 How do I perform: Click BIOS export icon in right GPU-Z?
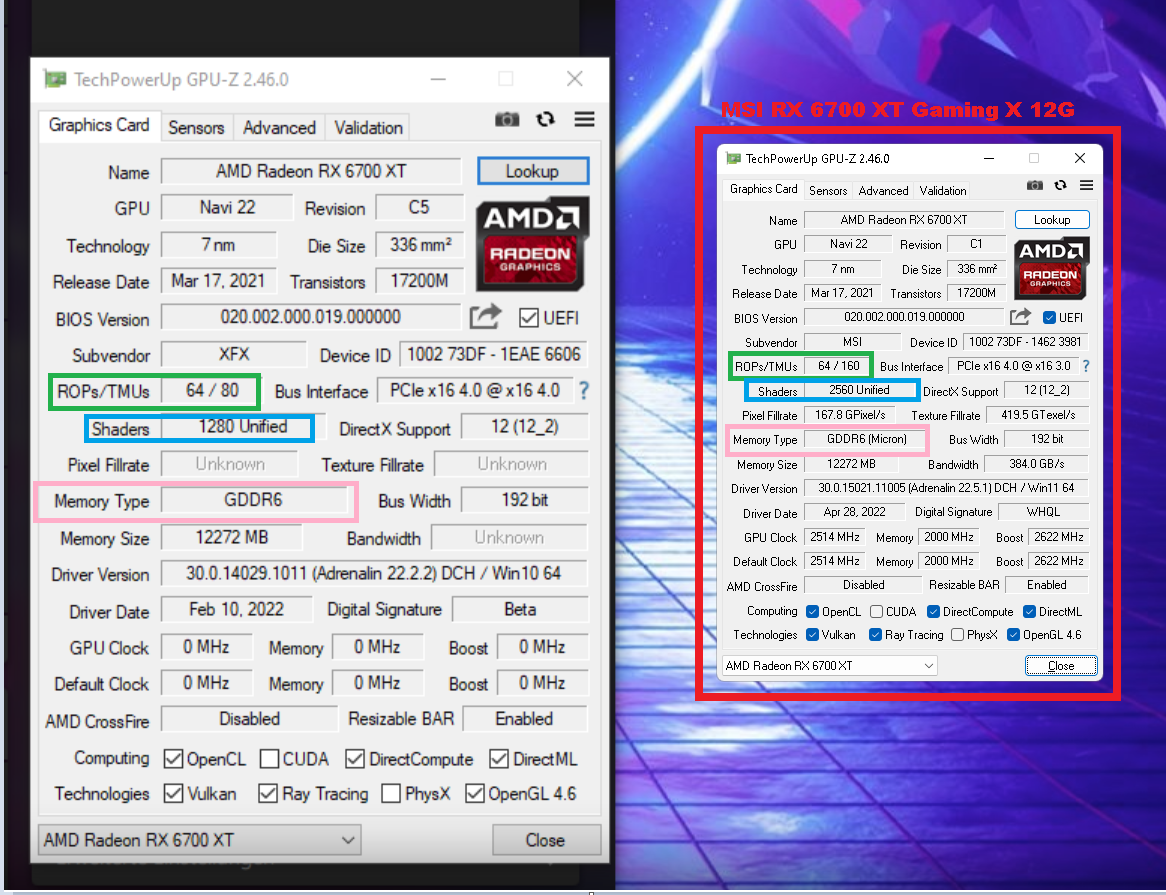coord(1020,317)
